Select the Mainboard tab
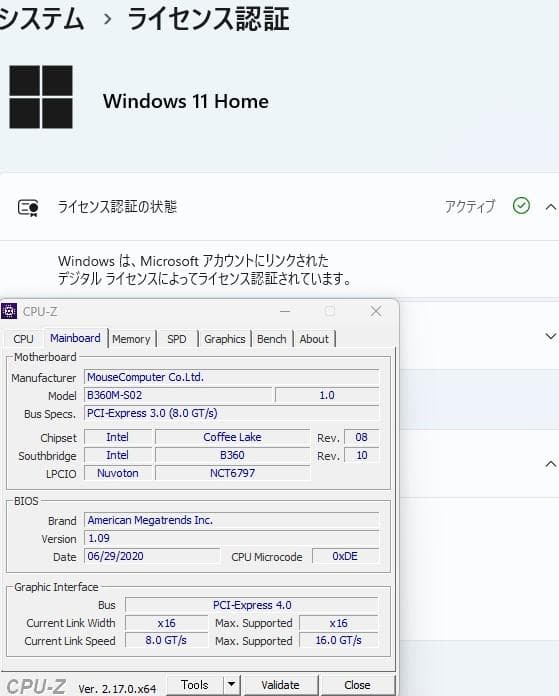Viewport: 559px width, 696px height. point(75,338)
